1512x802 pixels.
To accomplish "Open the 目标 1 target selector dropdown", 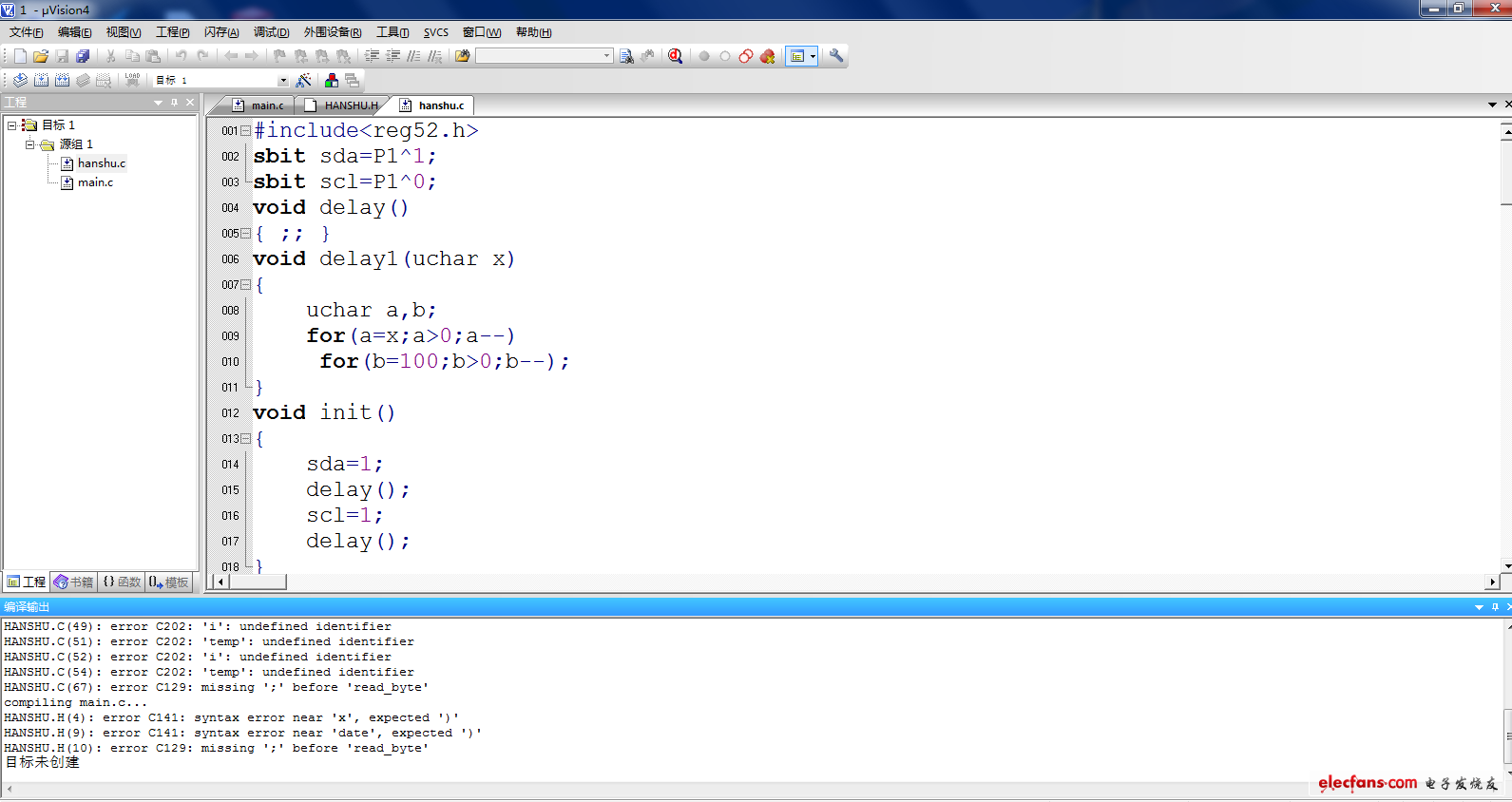I will pos(282,80).
